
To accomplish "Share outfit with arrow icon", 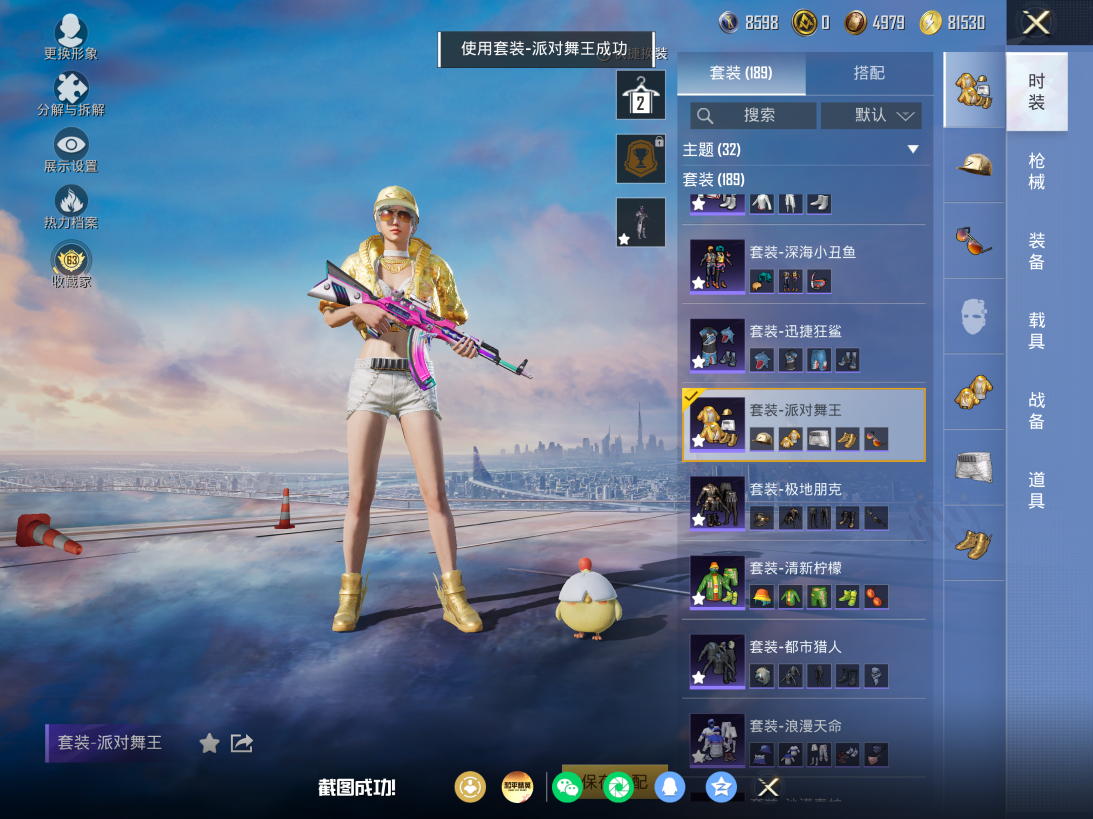I will point(241,743).
